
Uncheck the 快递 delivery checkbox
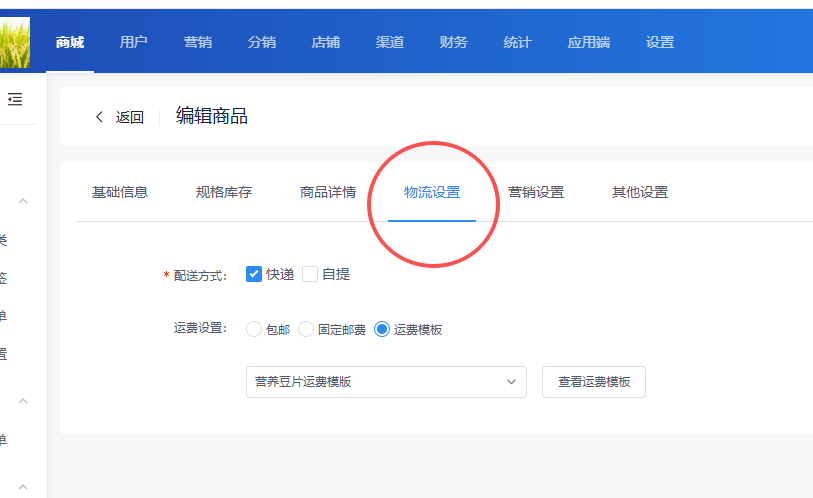click(x=254, y=274)
